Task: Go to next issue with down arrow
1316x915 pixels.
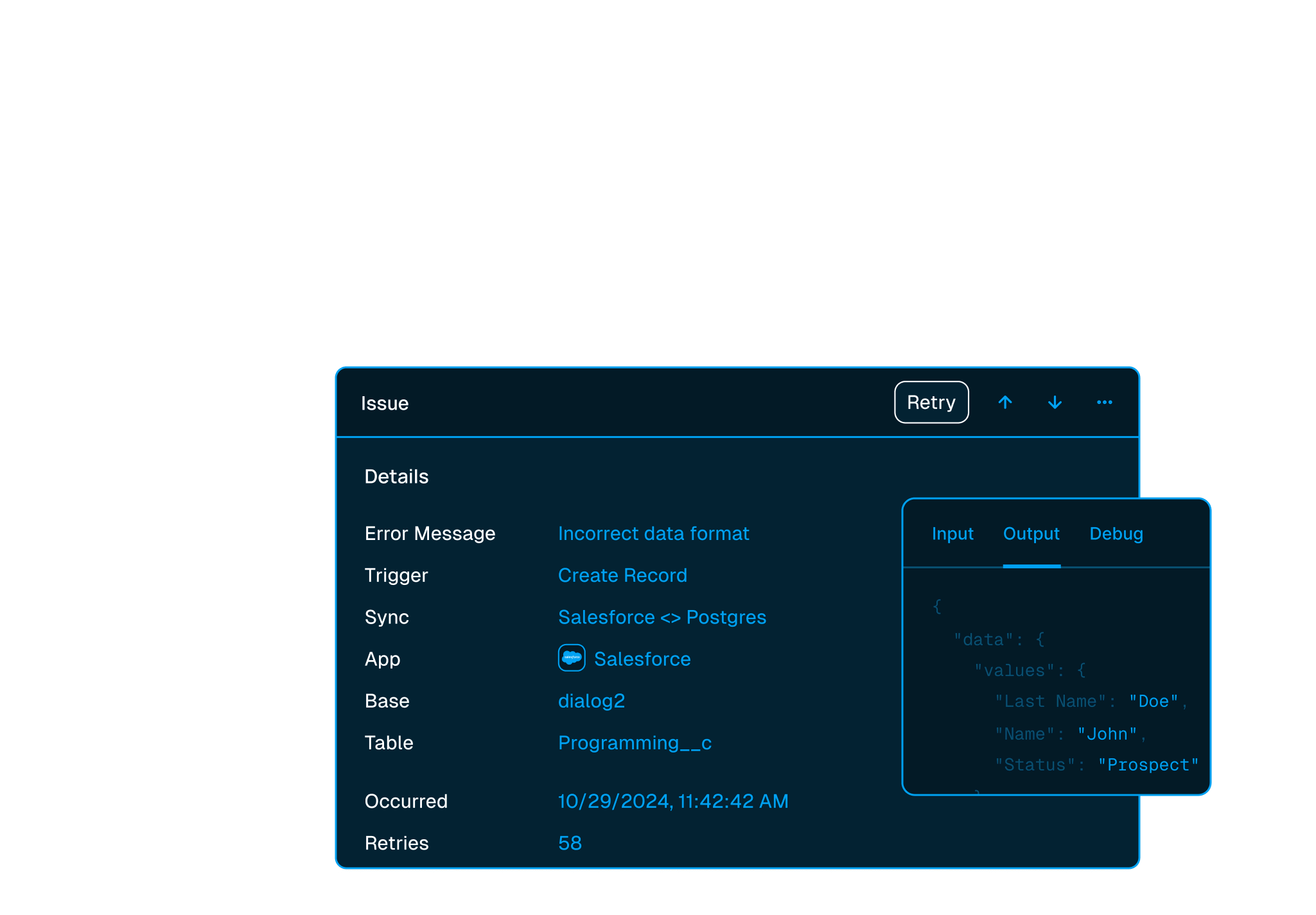Action: pos(1055,403)
